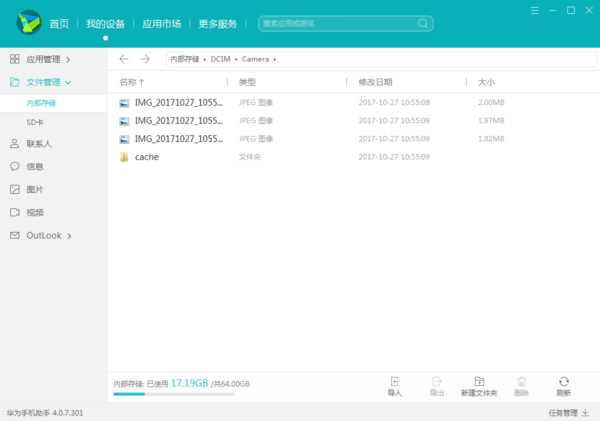The width and height of the screenshot is (600, 421).
Task: Navigate forward with the right arrow
Action: 145,59
